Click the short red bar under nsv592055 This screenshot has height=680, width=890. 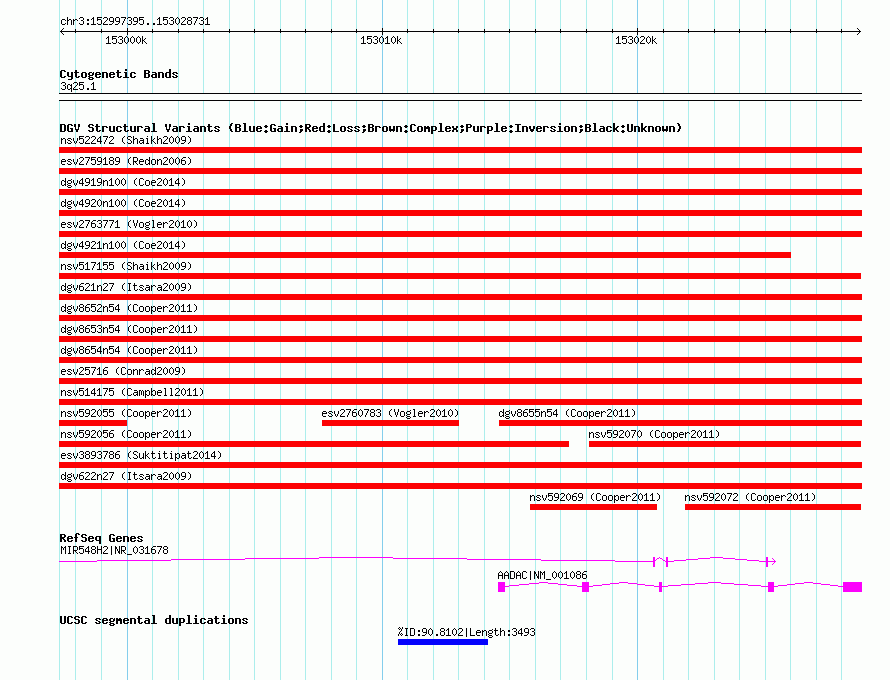93,423
